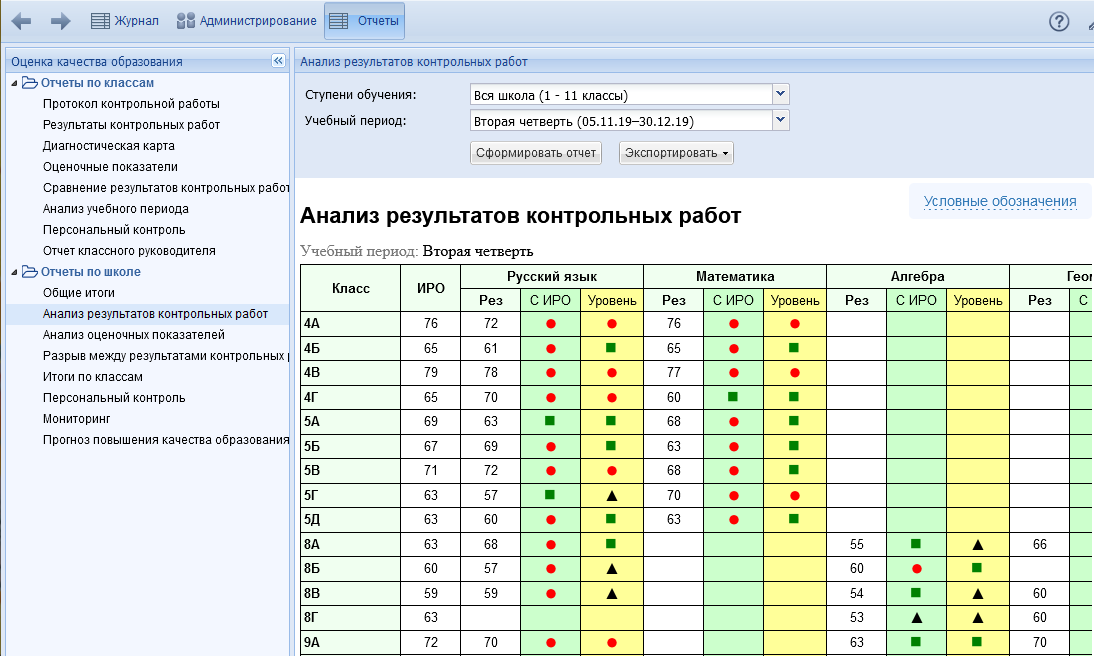Go back with the left arrow icon
Viewport: 1094px width, 656px height.
pos(22,21)
